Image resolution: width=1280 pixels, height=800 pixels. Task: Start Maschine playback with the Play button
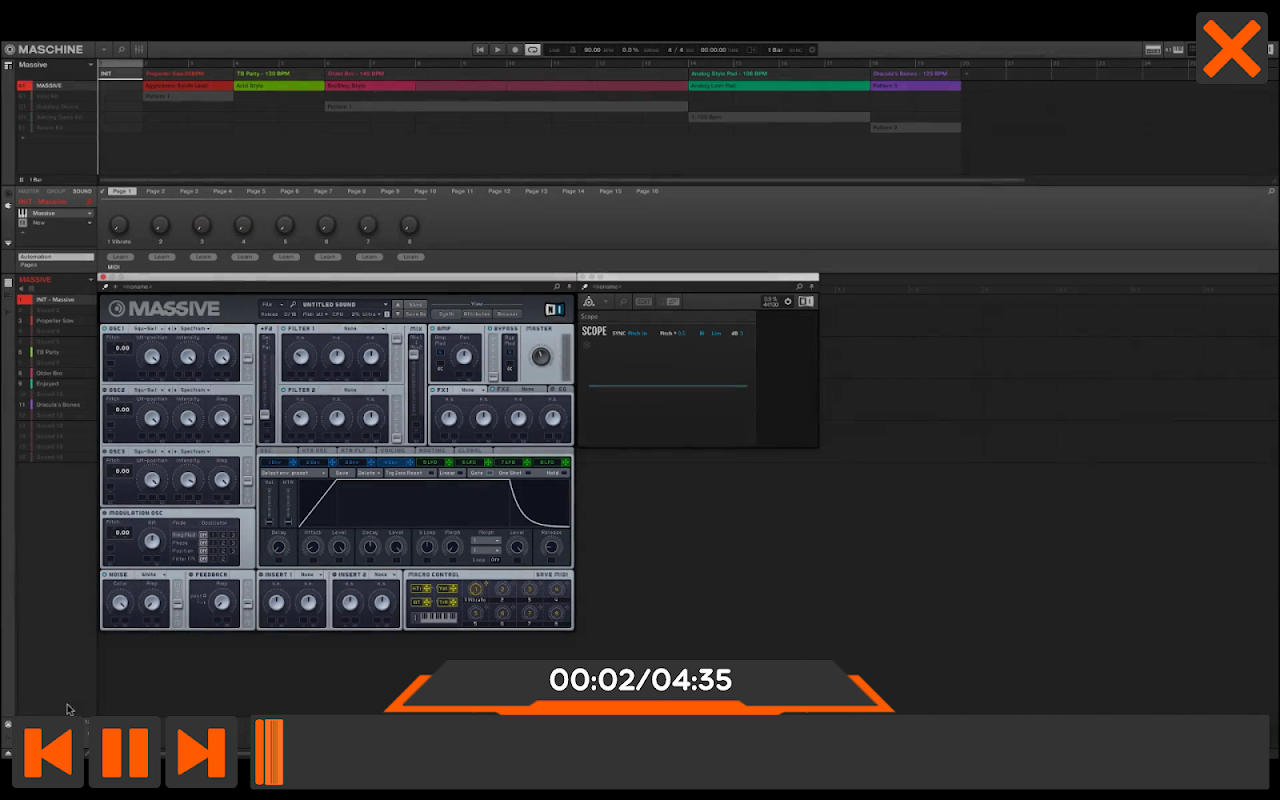click(x=498, y=49)
